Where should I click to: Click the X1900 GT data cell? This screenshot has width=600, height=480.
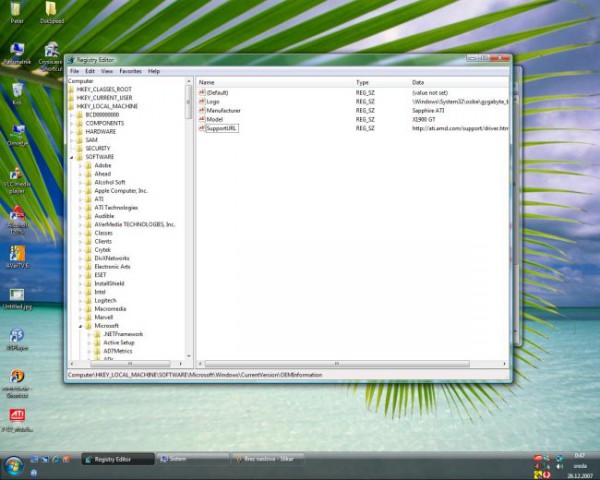(424, 119)
